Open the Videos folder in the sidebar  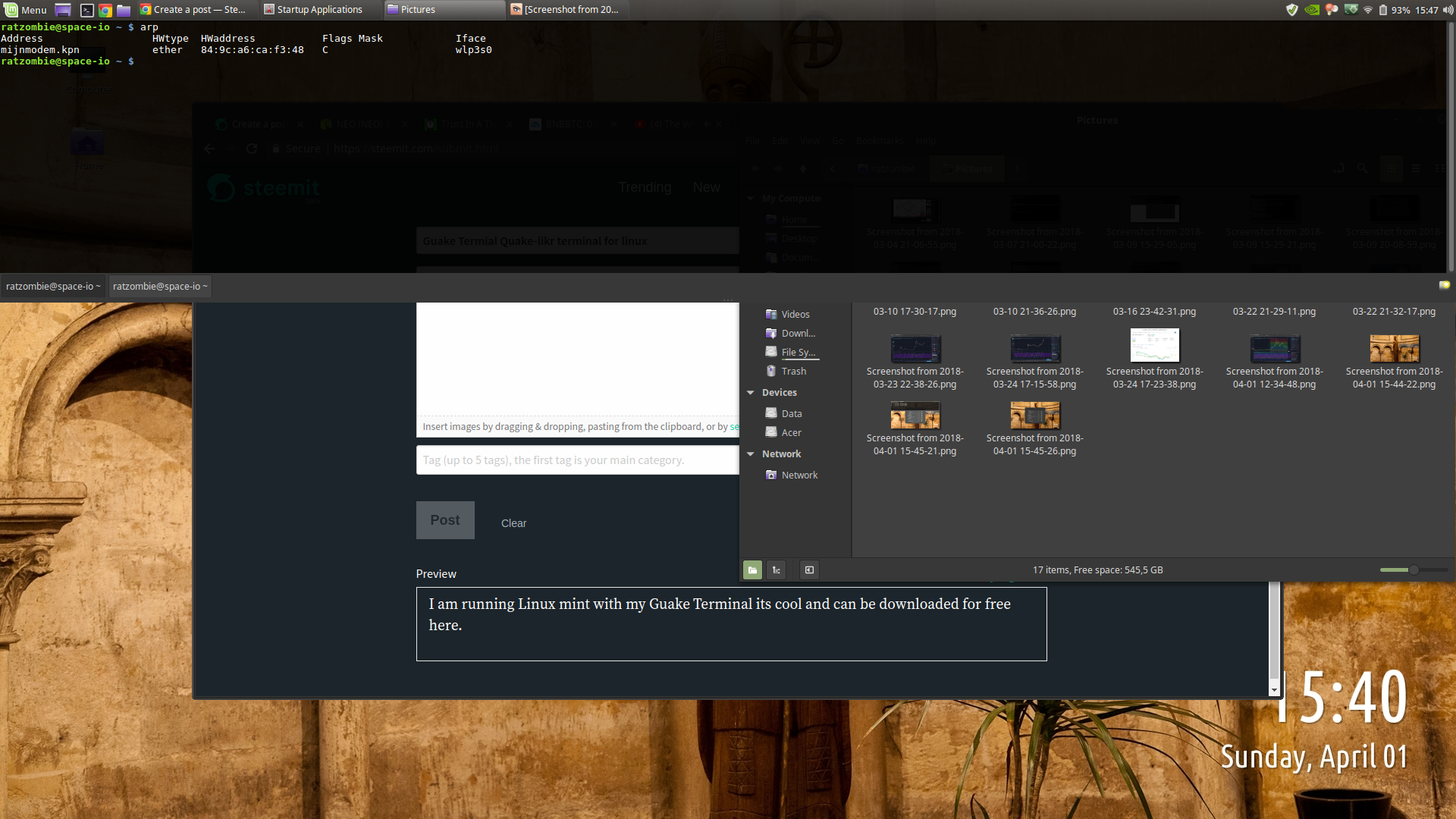tap(795, 315)
